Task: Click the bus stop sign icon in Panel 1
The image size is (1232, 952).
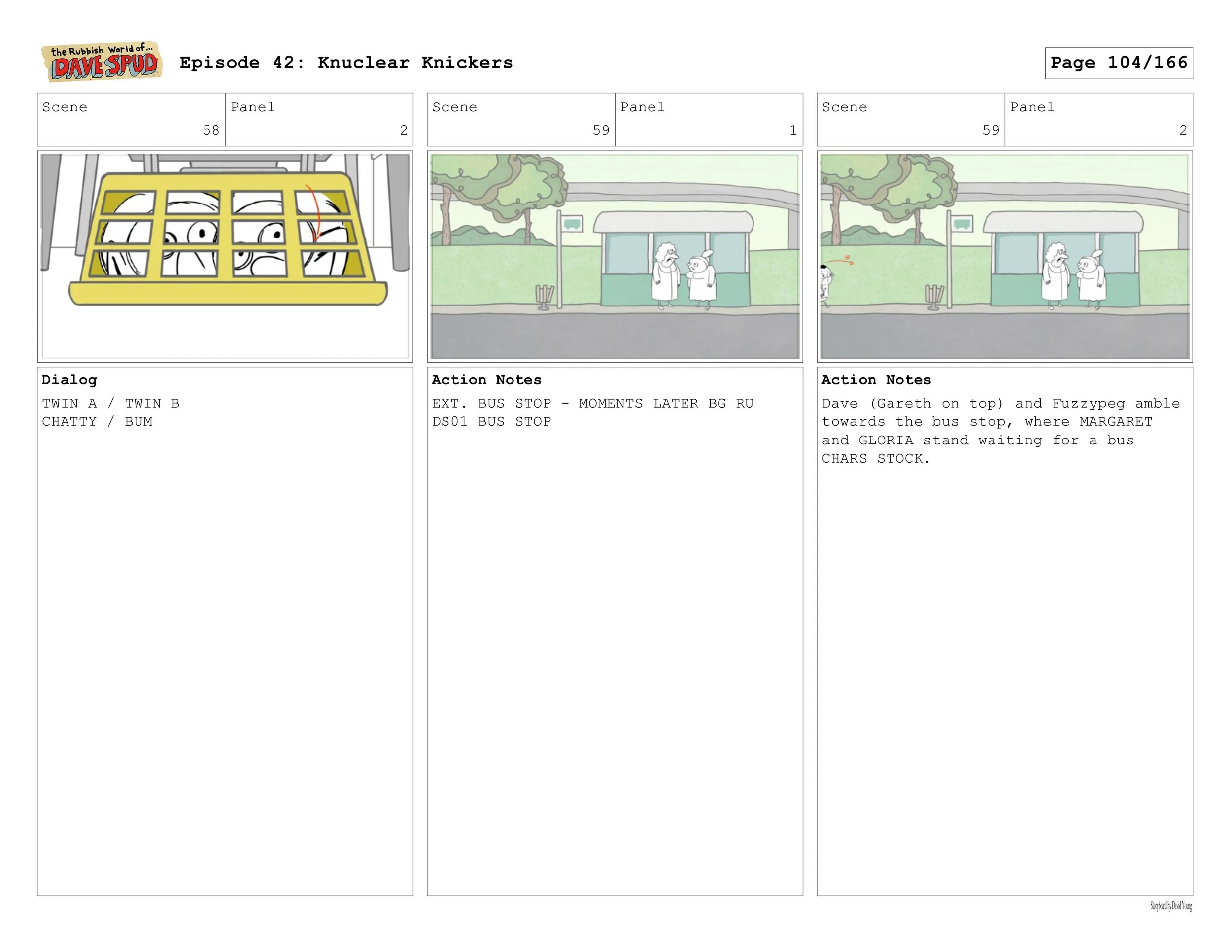Action: pyautogui.click(x=572, y=224)
